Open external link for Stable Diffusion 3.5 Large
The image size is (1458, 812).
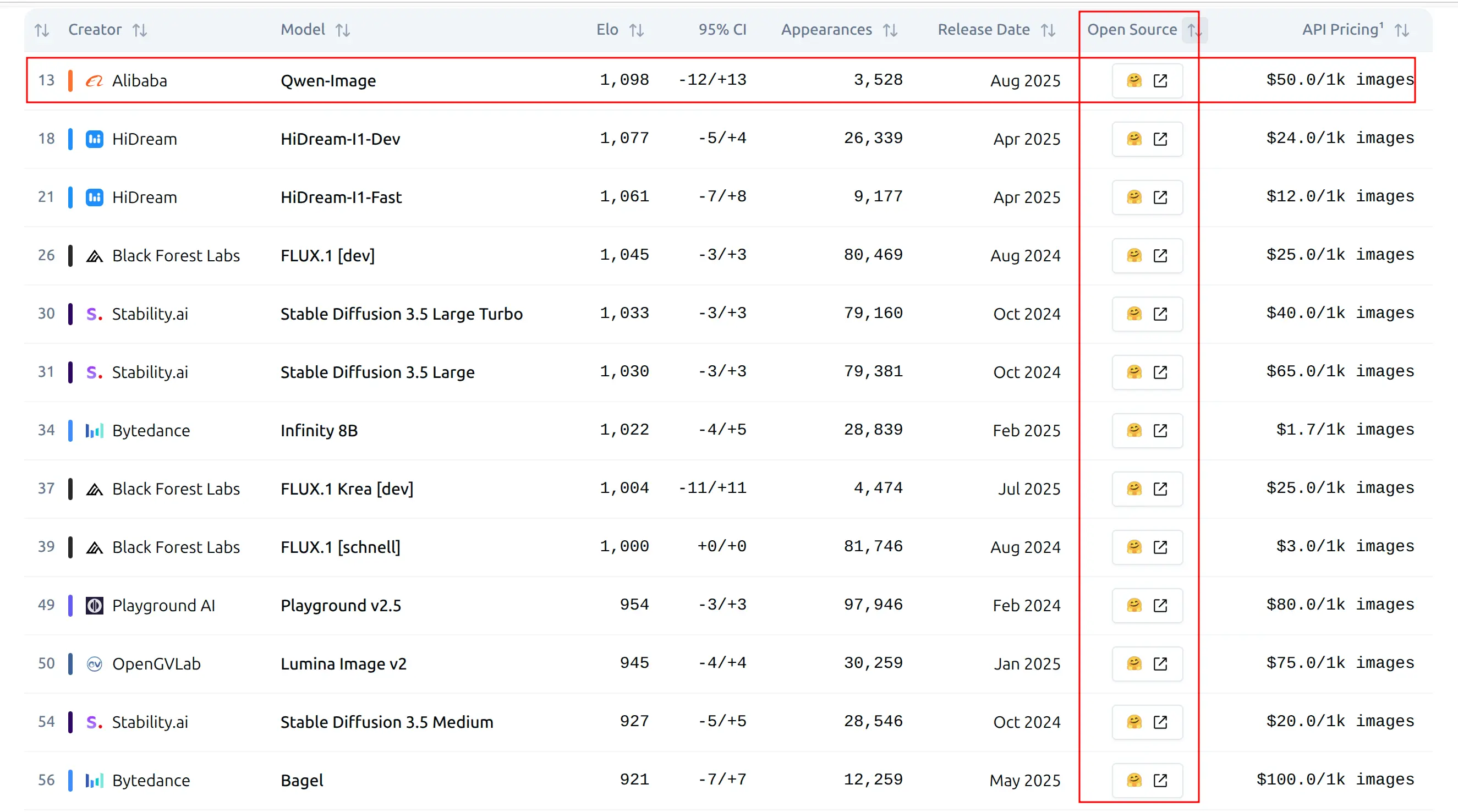pos(1160,372)
